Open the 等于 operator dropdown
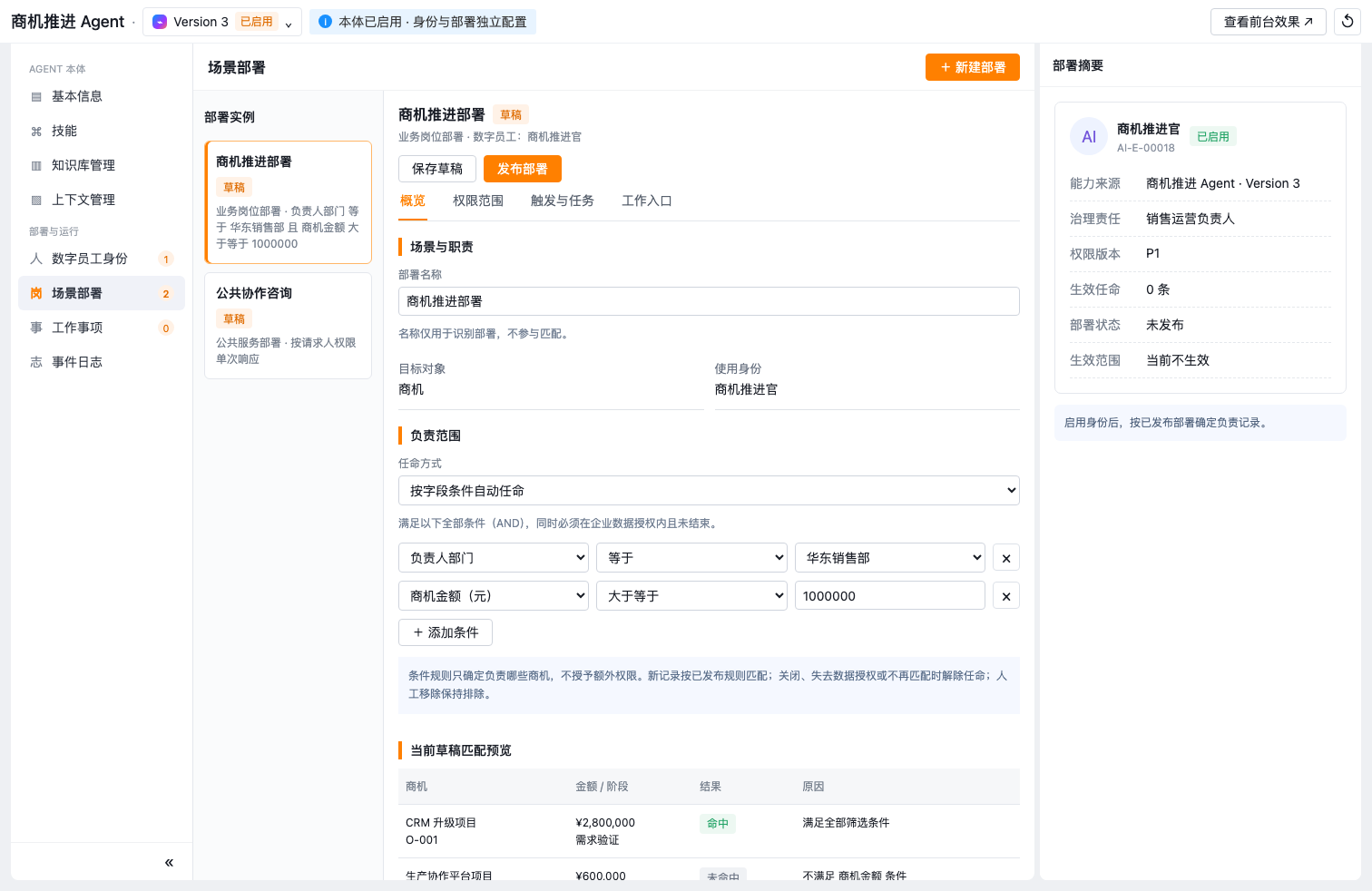1372x891 pixels. (691, 558)
